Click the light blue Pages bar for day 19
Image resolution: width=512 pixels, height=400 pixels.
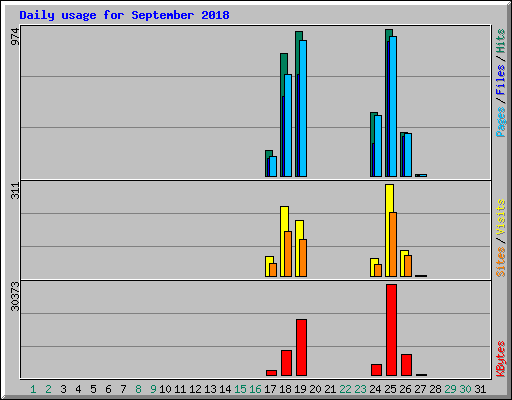(x=303, y=108)
